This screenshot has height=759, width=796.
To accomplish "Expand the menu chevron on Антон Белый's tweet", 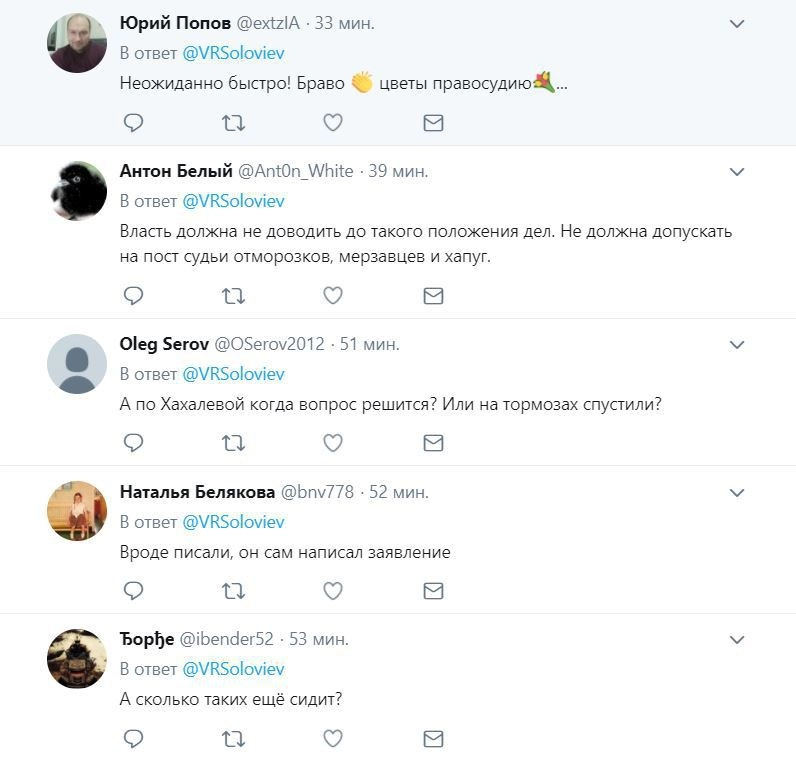I will [737, 172].
